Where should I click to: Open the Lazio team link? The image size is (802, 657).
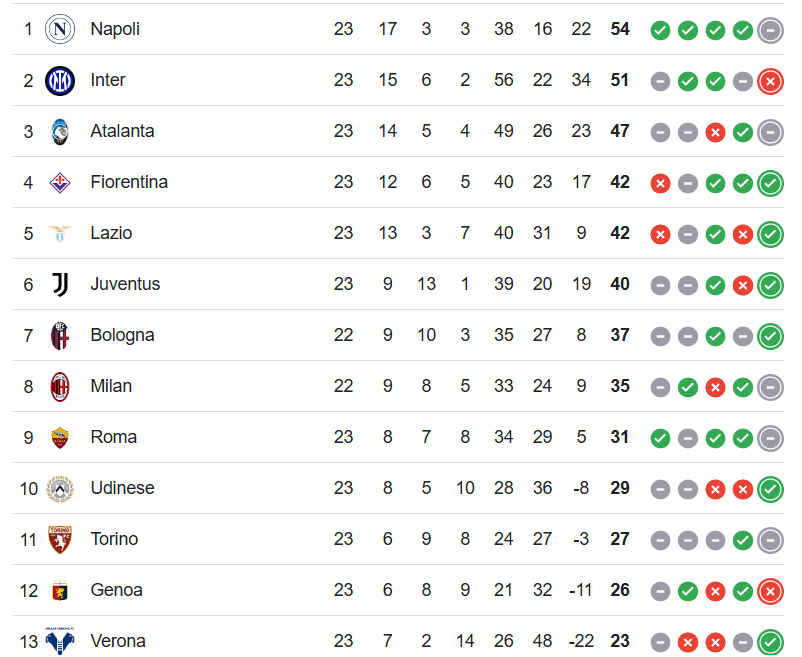tap(111, 233)
